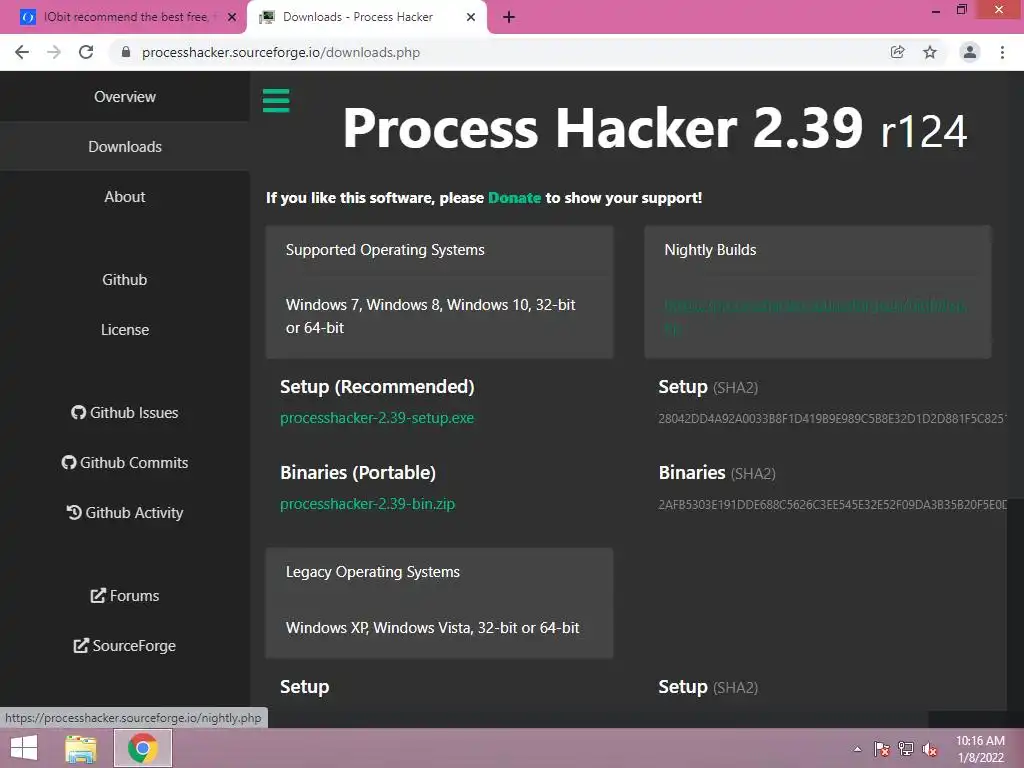Click the Setup SHA2 hash starting 28042DD4
Image resolution: width=1024 pixels, height=768 pixels.
click(x=832, y=419)
